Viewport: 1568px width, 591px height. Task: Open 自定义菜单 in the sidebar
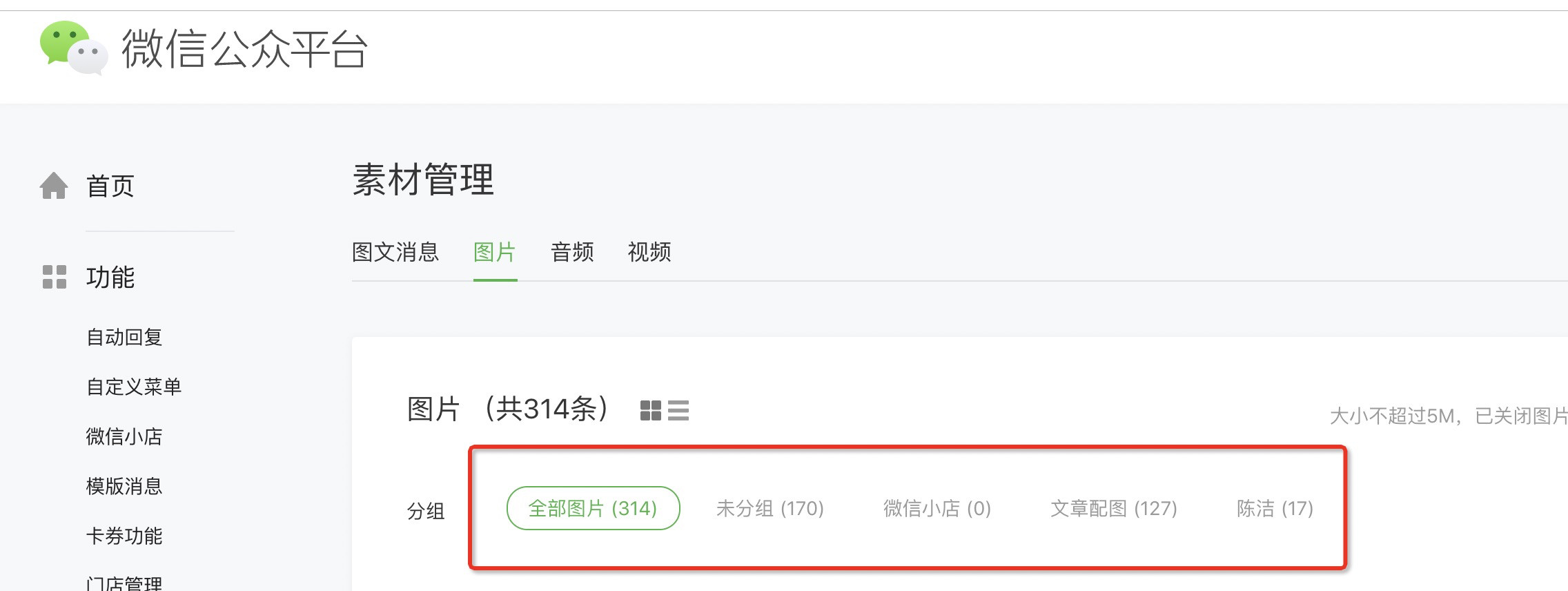(134, 387)
